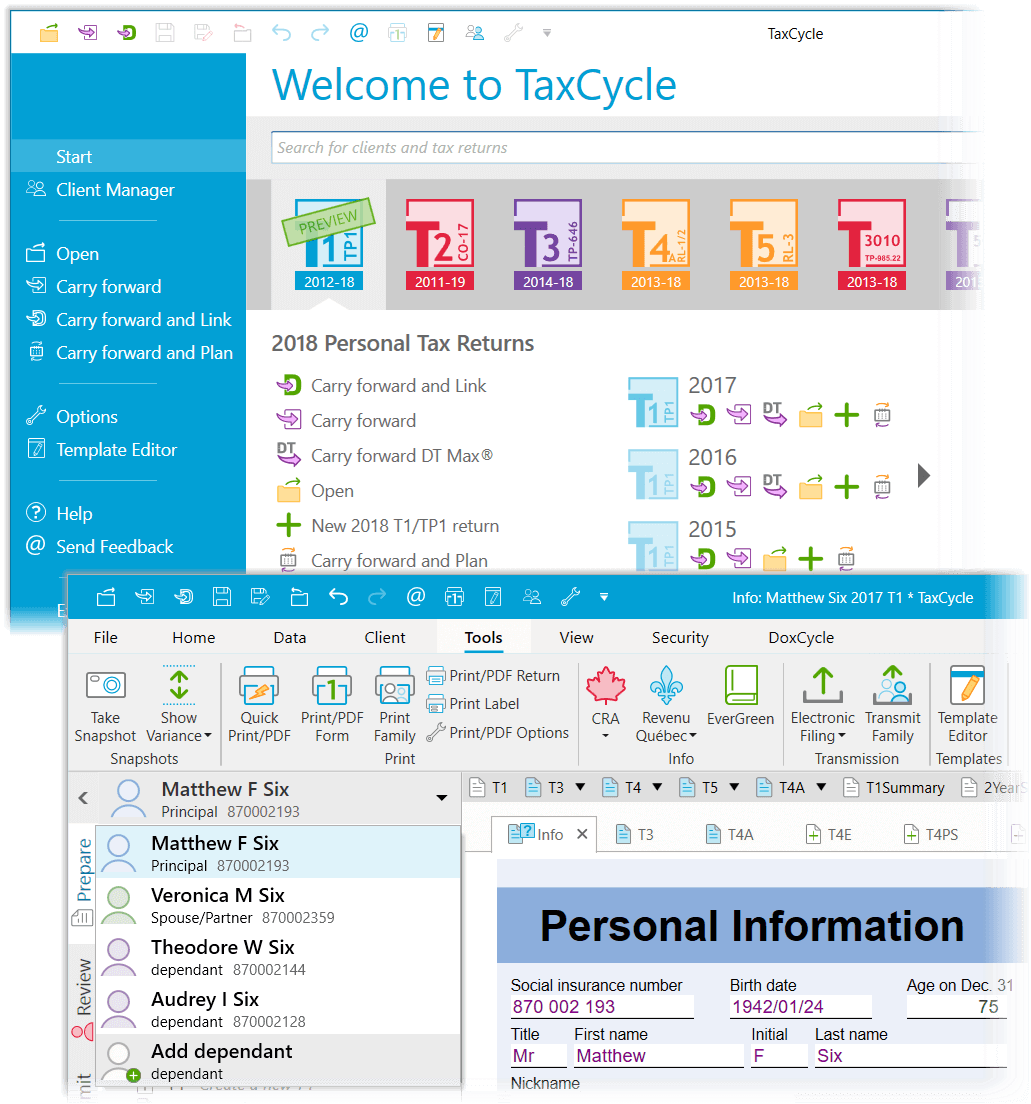Select the Audrey I Six dependant entry
1031x1104 pixels.
tap(278, 1009)
